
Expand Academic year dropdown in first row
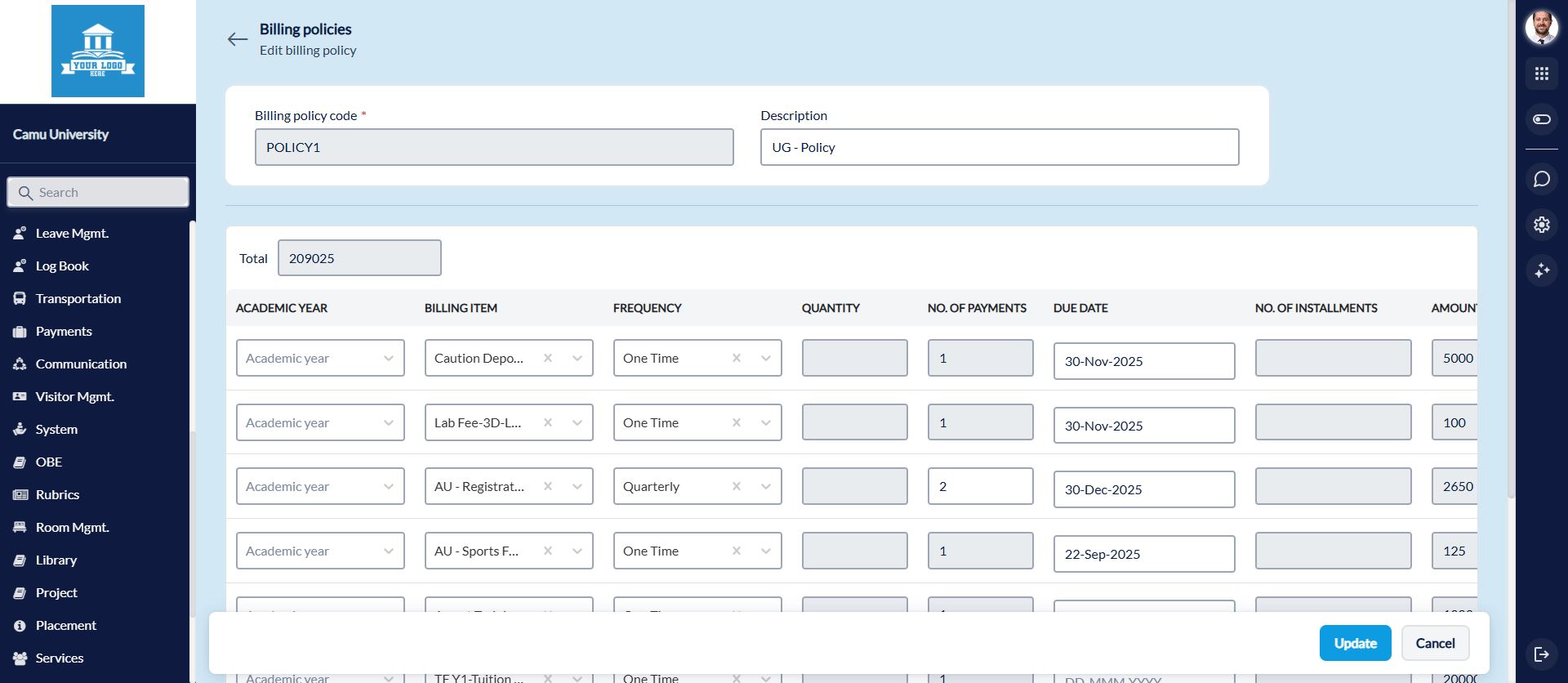(389, 358)
